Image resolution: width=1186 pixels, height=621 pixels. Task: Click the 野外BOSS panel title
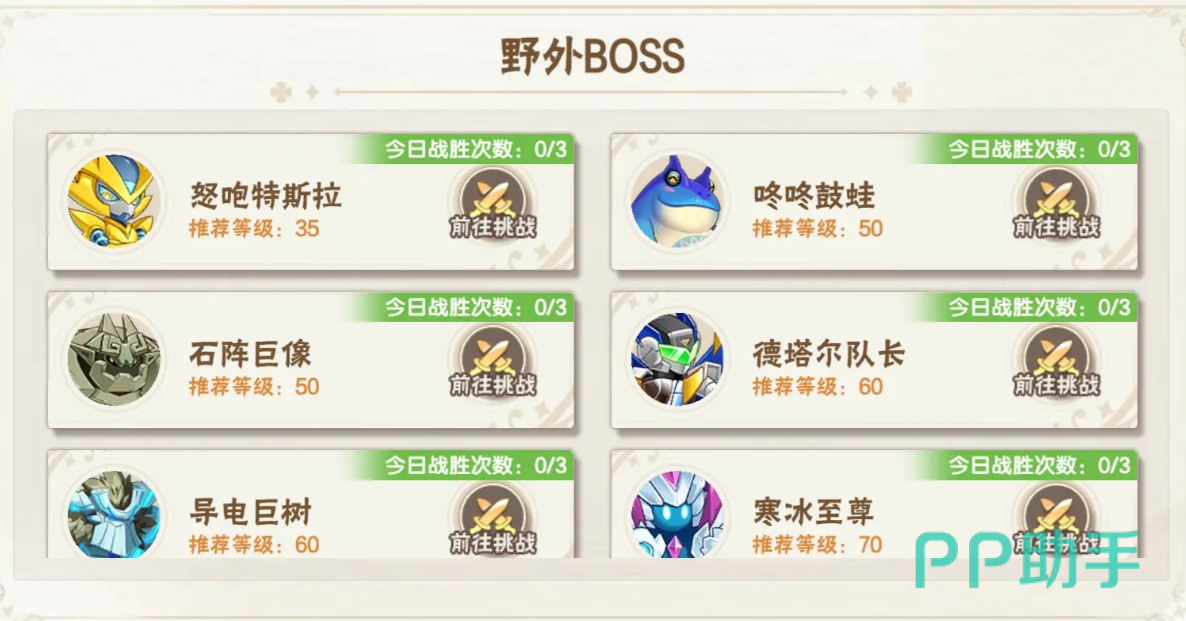(x=593, y=57)
